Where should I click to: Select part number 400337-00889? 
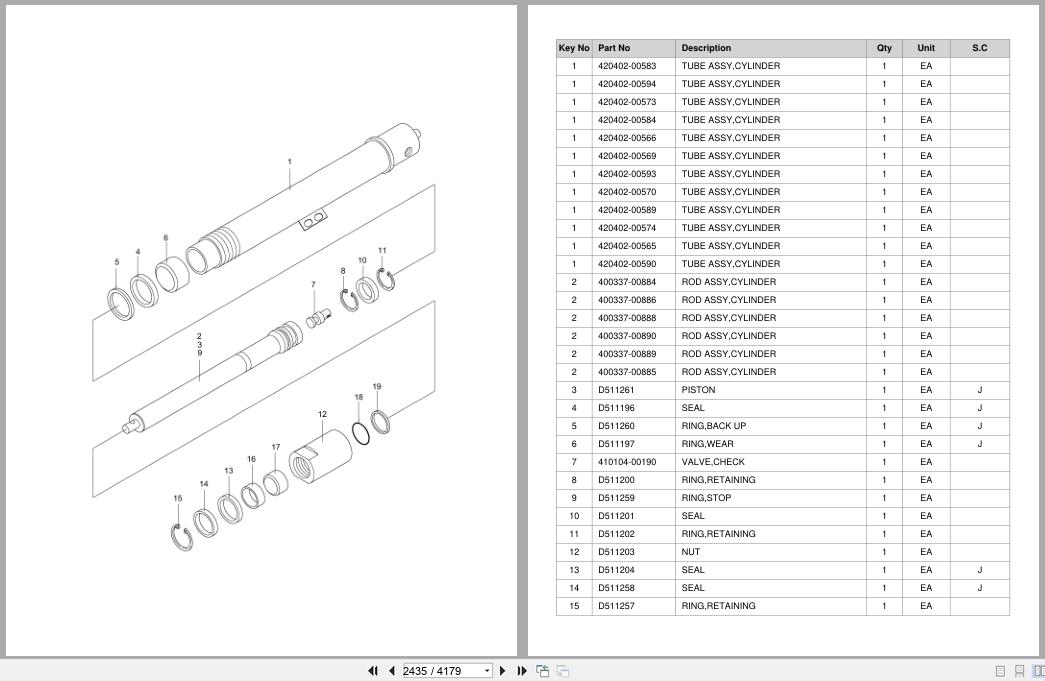click(626, 354)
